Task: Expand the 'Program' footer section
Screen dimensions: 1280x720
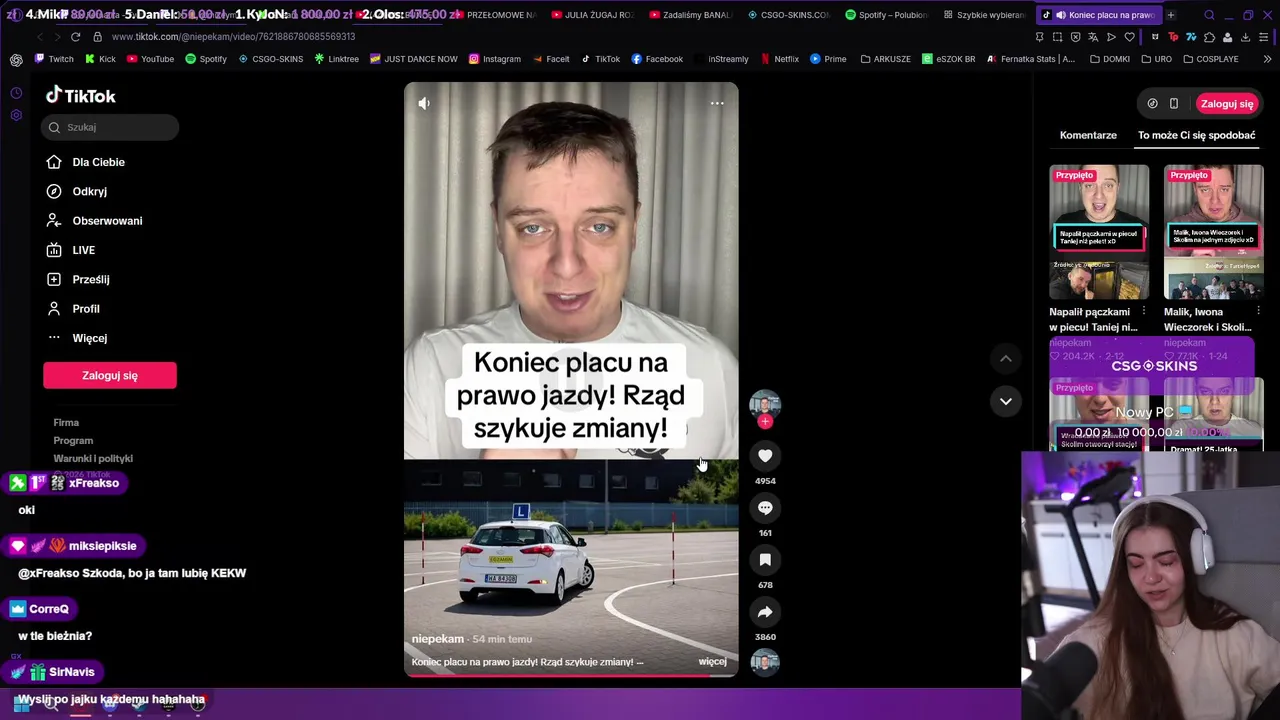Action: click(x=73, y=441)
